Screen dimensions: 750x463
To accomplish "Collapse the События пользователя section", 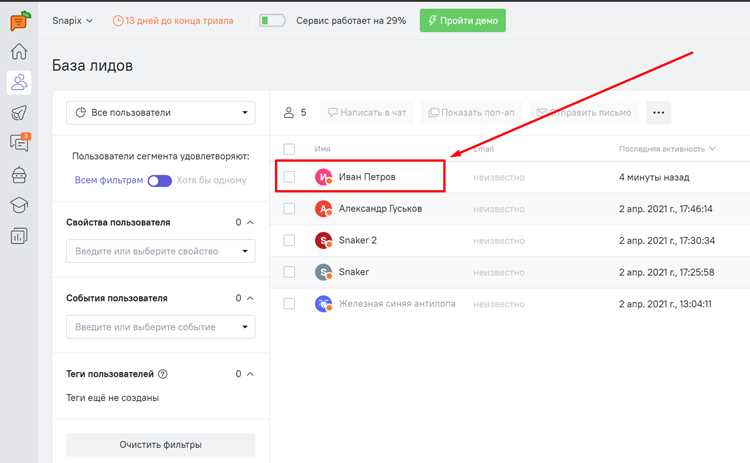I will (x=250, y=298).
